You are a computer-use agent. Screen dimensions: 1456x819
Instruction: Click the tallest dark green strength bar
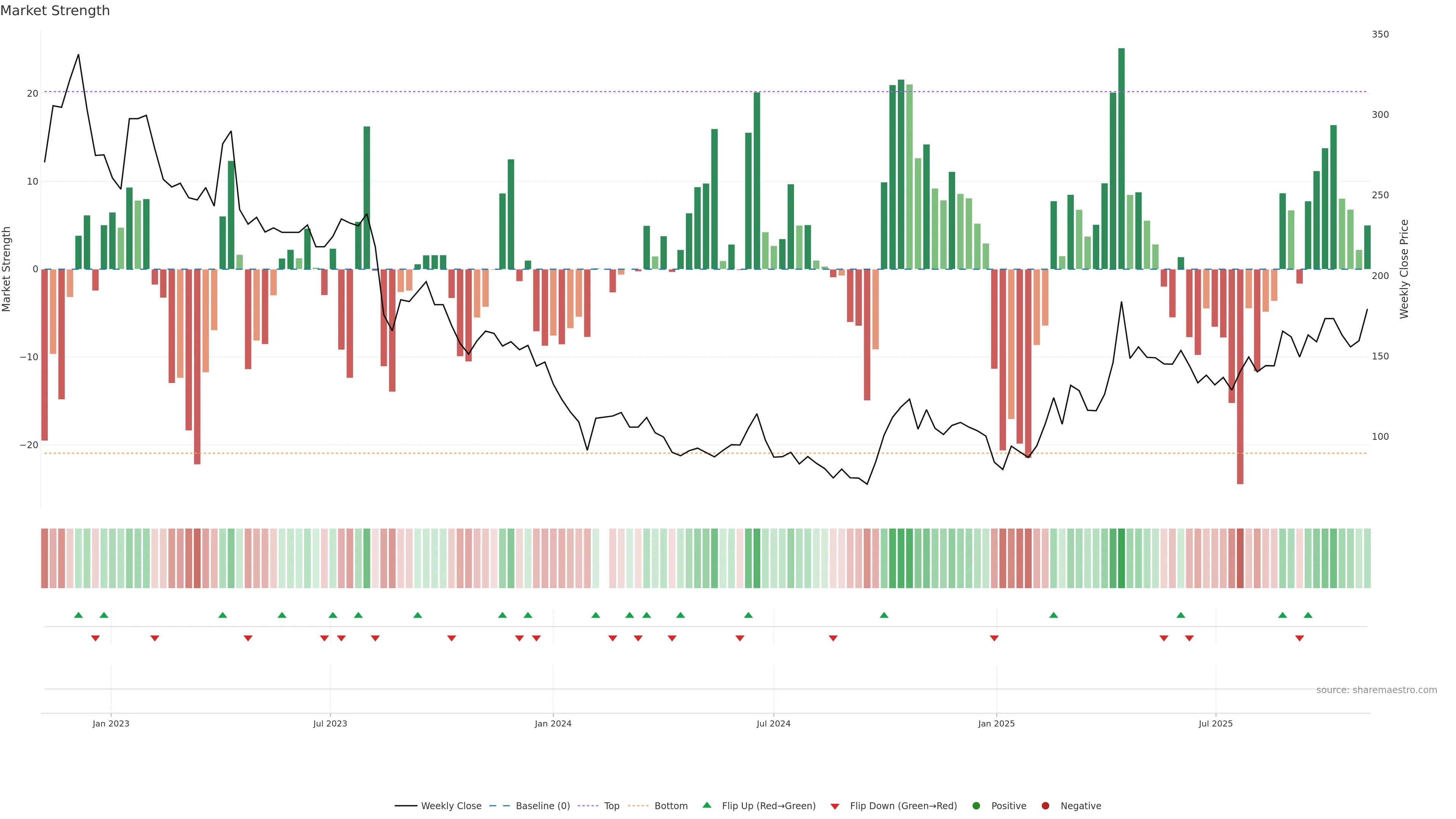click(x=1122, y=158)
